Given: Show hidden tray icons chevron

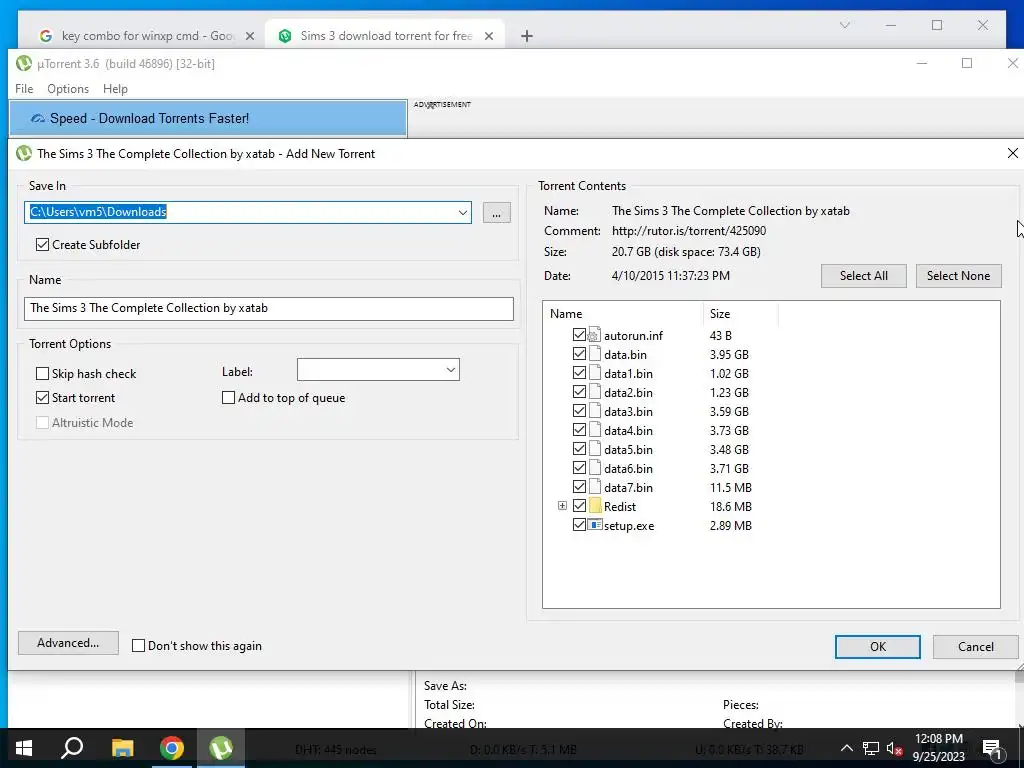Looking at the screenshot, I should pyautogui.click(x=846, y=748).
